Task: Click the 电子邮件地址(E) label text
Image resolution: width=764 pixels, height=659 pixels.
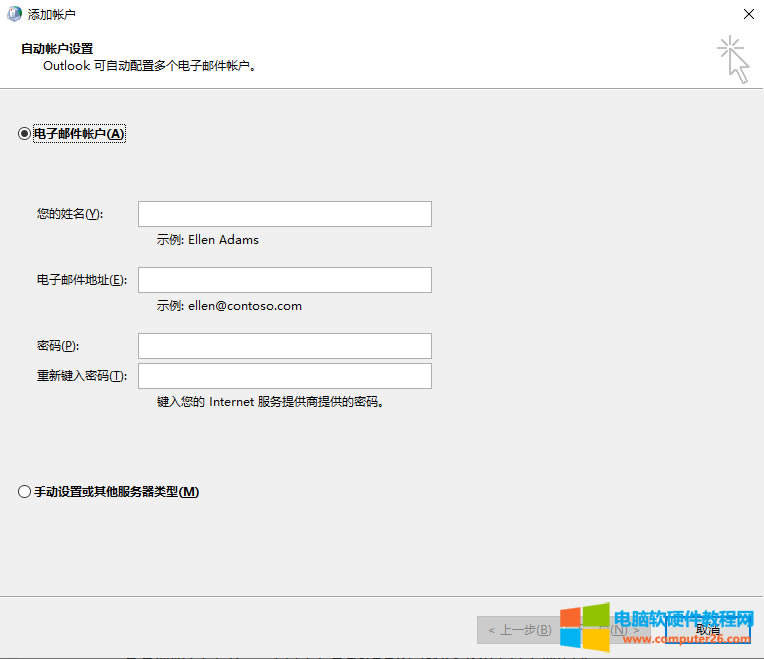Action: pos(82,280)
